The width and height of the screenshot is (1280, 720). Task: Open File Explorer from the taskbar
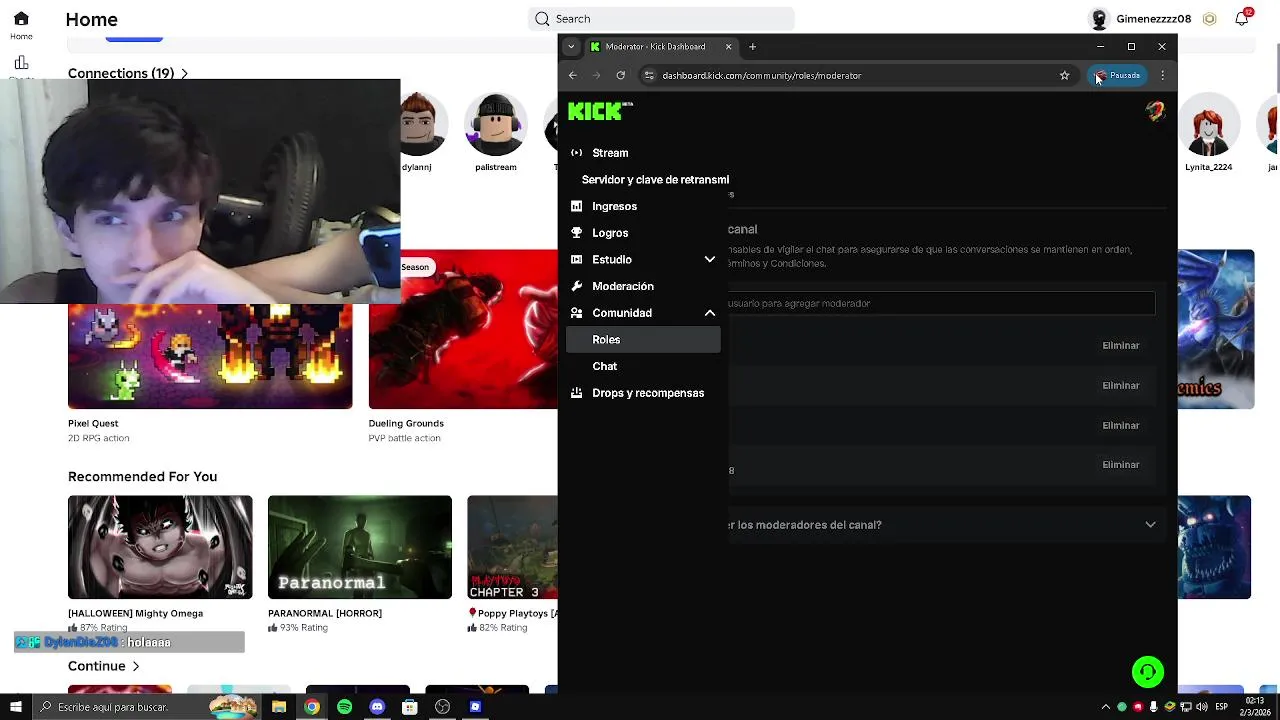pos(279,707)
